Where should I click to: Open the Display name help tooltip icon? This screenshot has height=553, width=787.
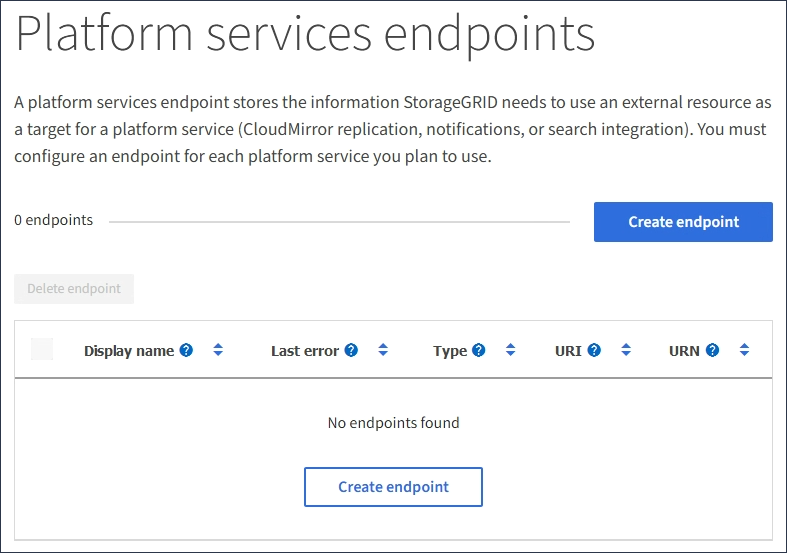pyautogui.click(x=186, y=351)
